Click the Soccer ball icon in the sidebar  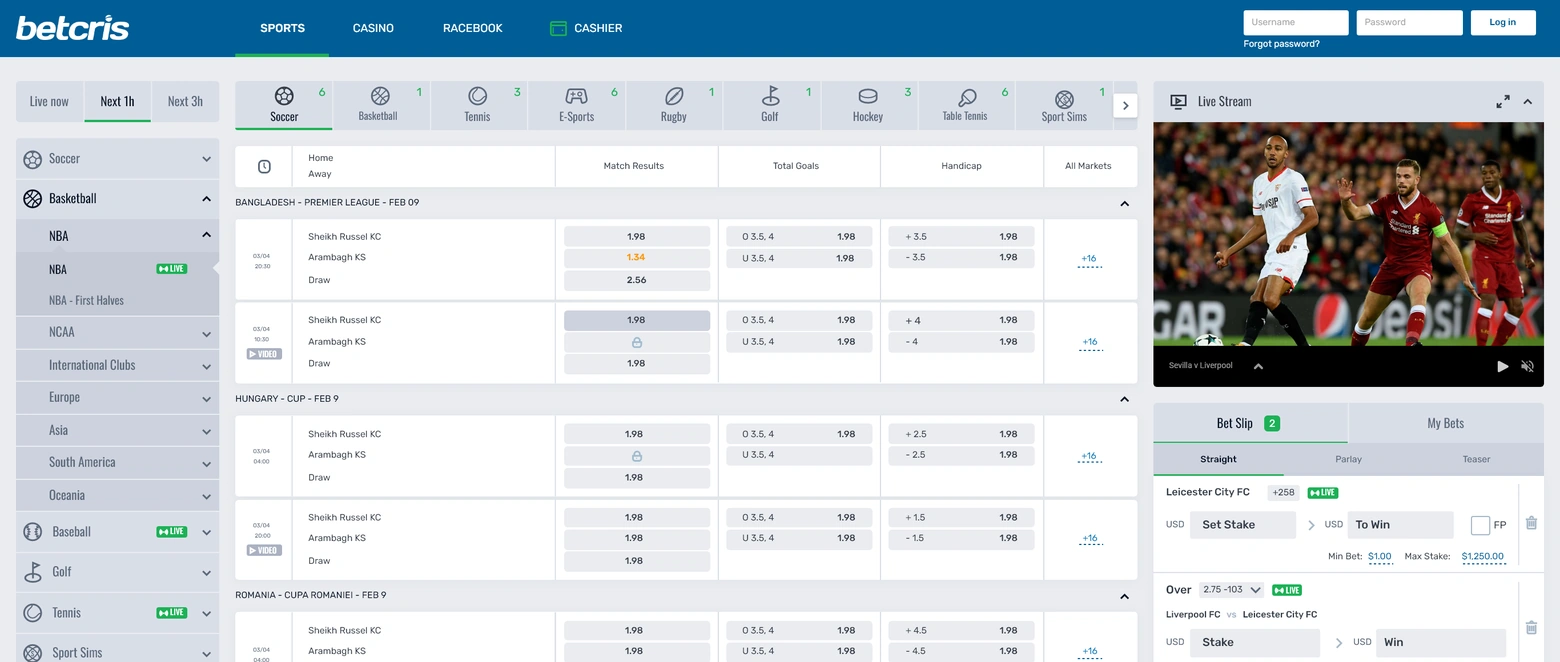pos(32,159)
